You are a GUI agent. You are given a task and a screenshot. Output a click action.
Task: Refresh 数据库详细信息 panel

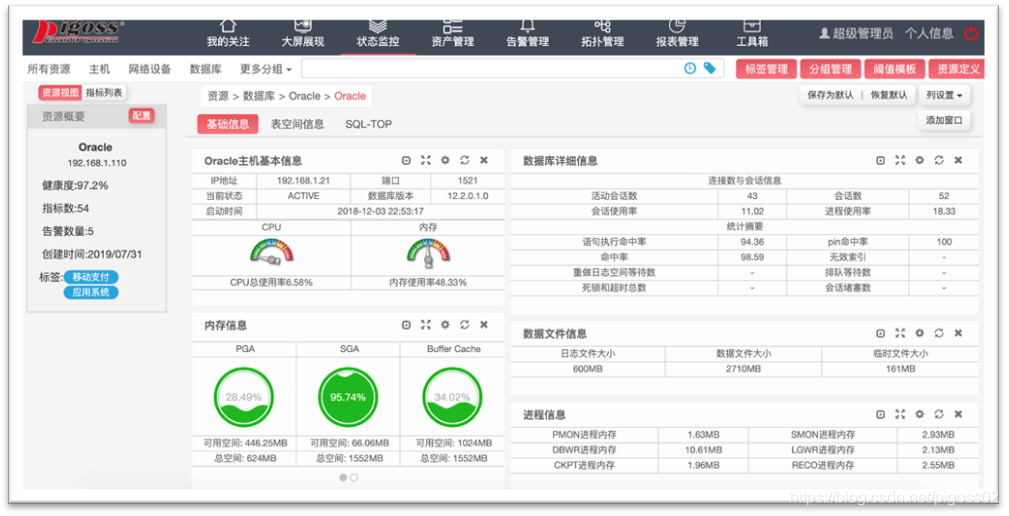939,160
